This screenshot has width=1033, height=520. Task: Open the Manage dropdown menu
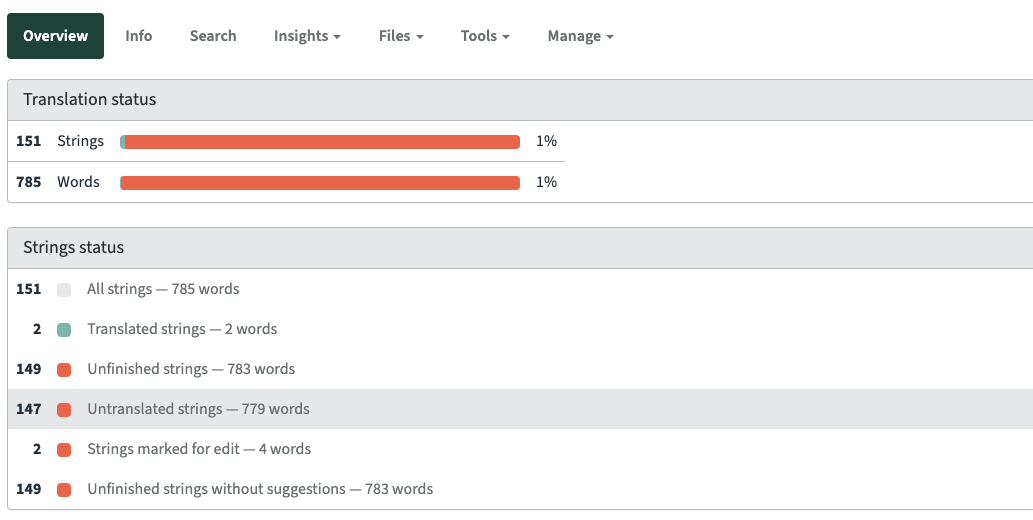(x=580, y=36)
